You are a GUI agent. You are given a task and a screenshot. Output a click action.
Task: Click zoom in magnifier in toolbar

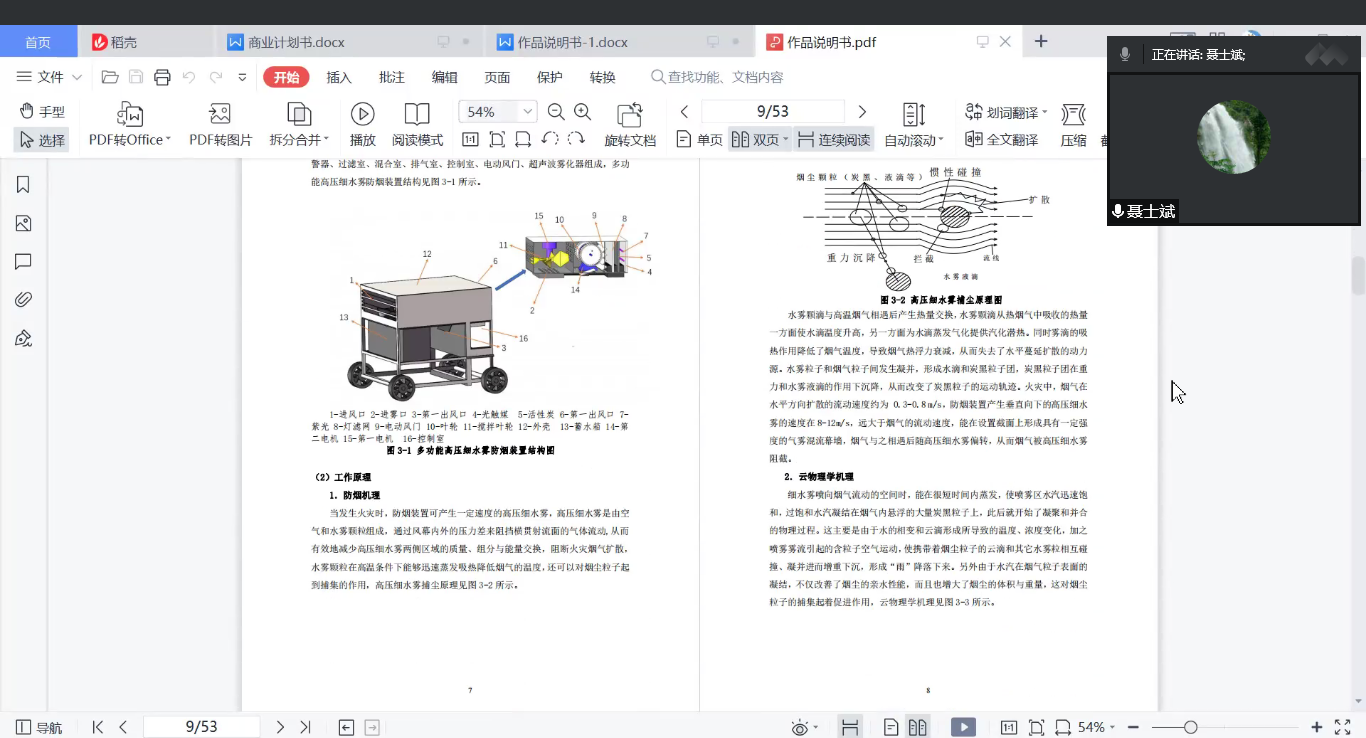click(582, 112)
